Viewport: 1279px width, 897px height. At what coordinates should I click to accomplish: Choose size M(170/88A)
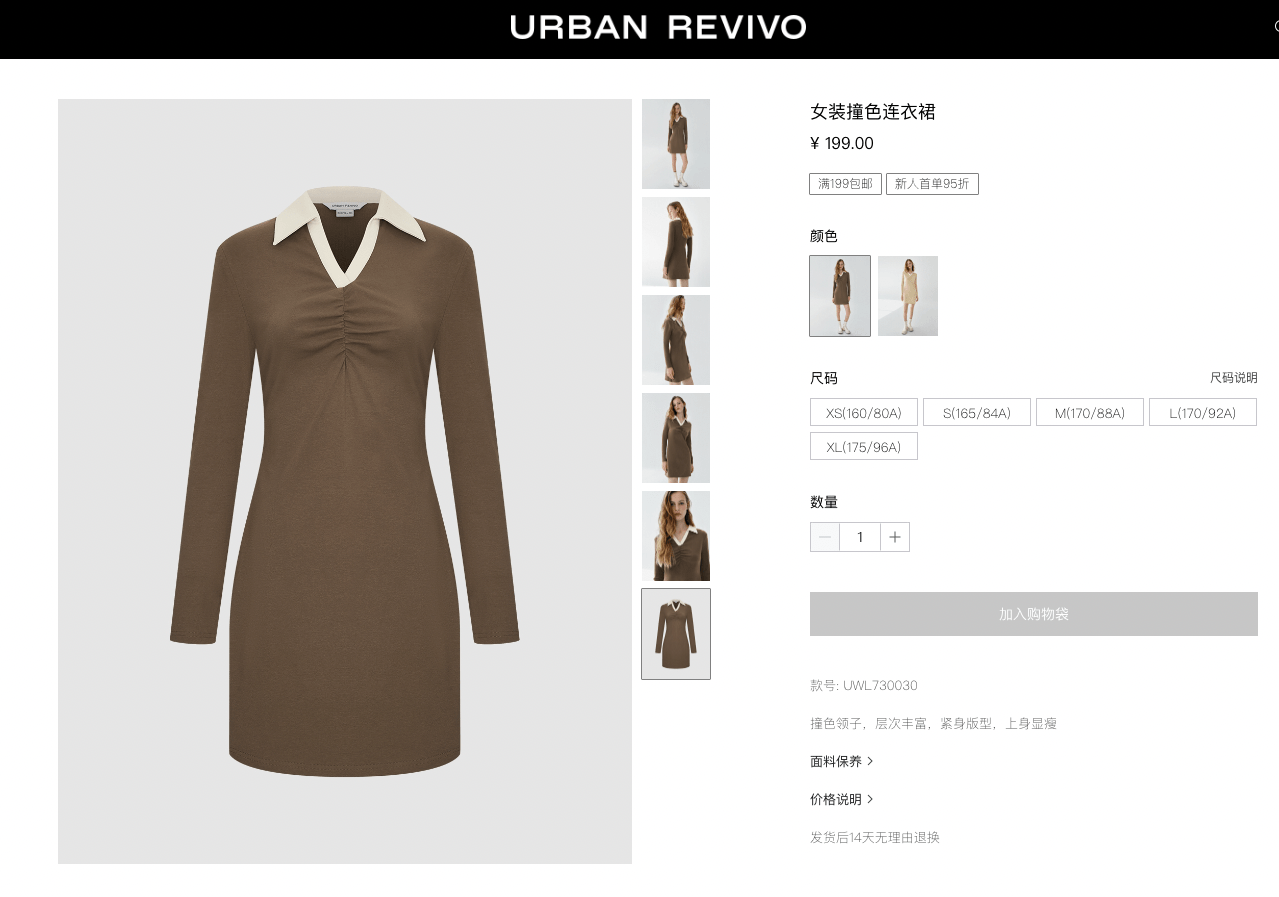click(1090, 412)
